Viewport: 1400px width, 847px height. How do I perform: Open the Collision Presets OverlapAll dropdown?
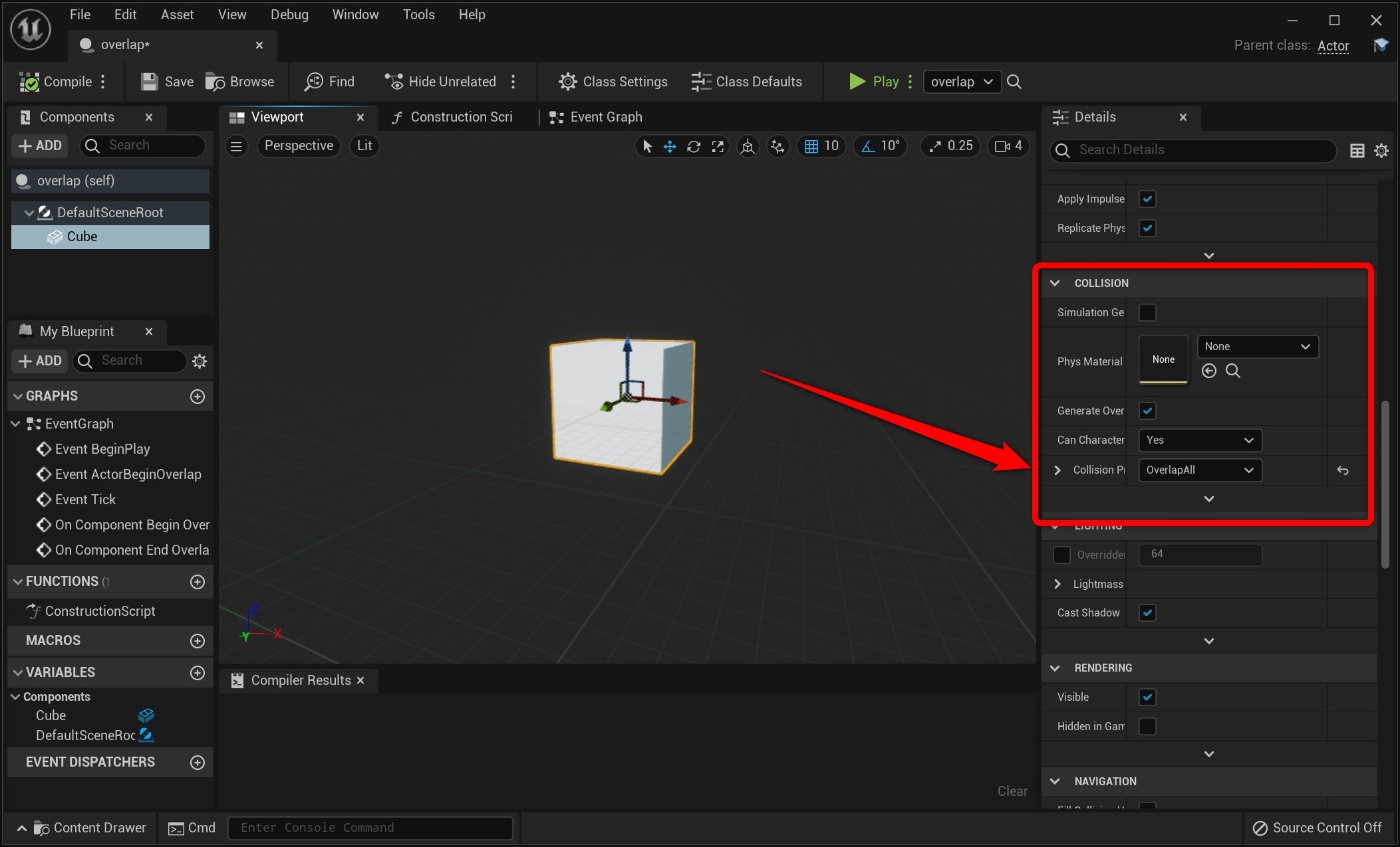pos(1199,470)
